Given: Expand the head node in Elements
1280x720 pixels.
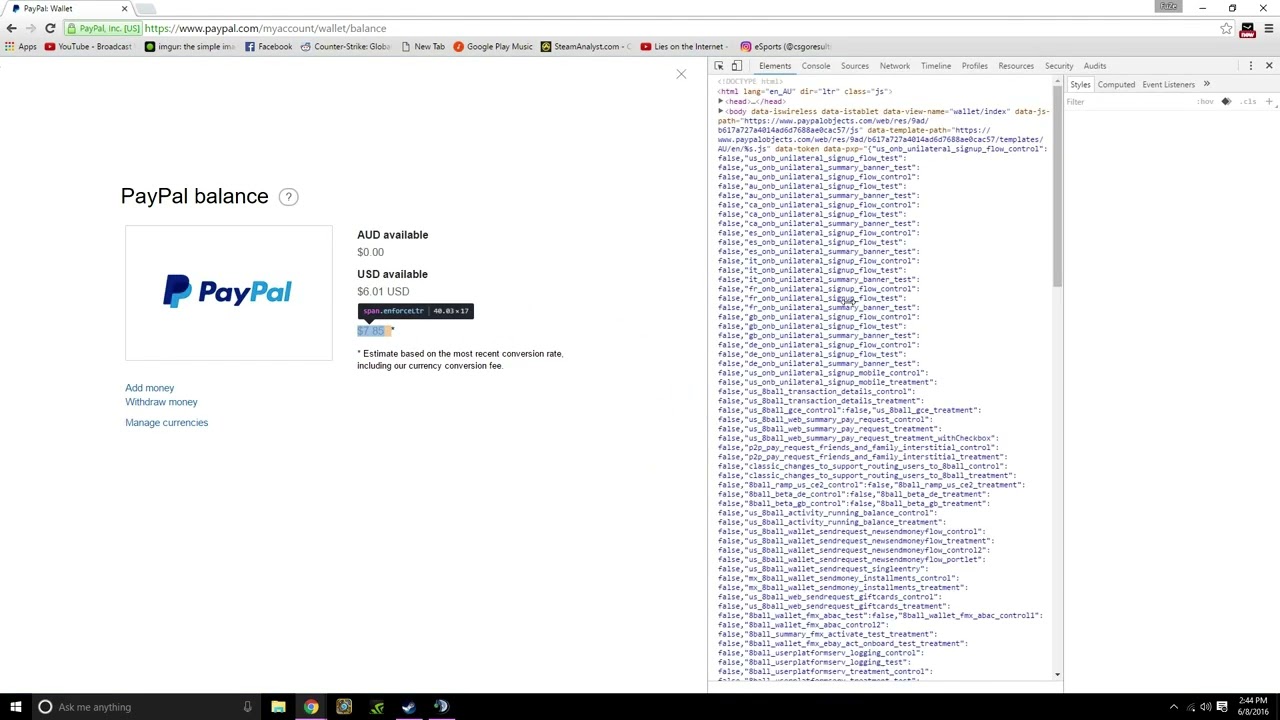Looking at the screenshot, I should pos(720,101).
